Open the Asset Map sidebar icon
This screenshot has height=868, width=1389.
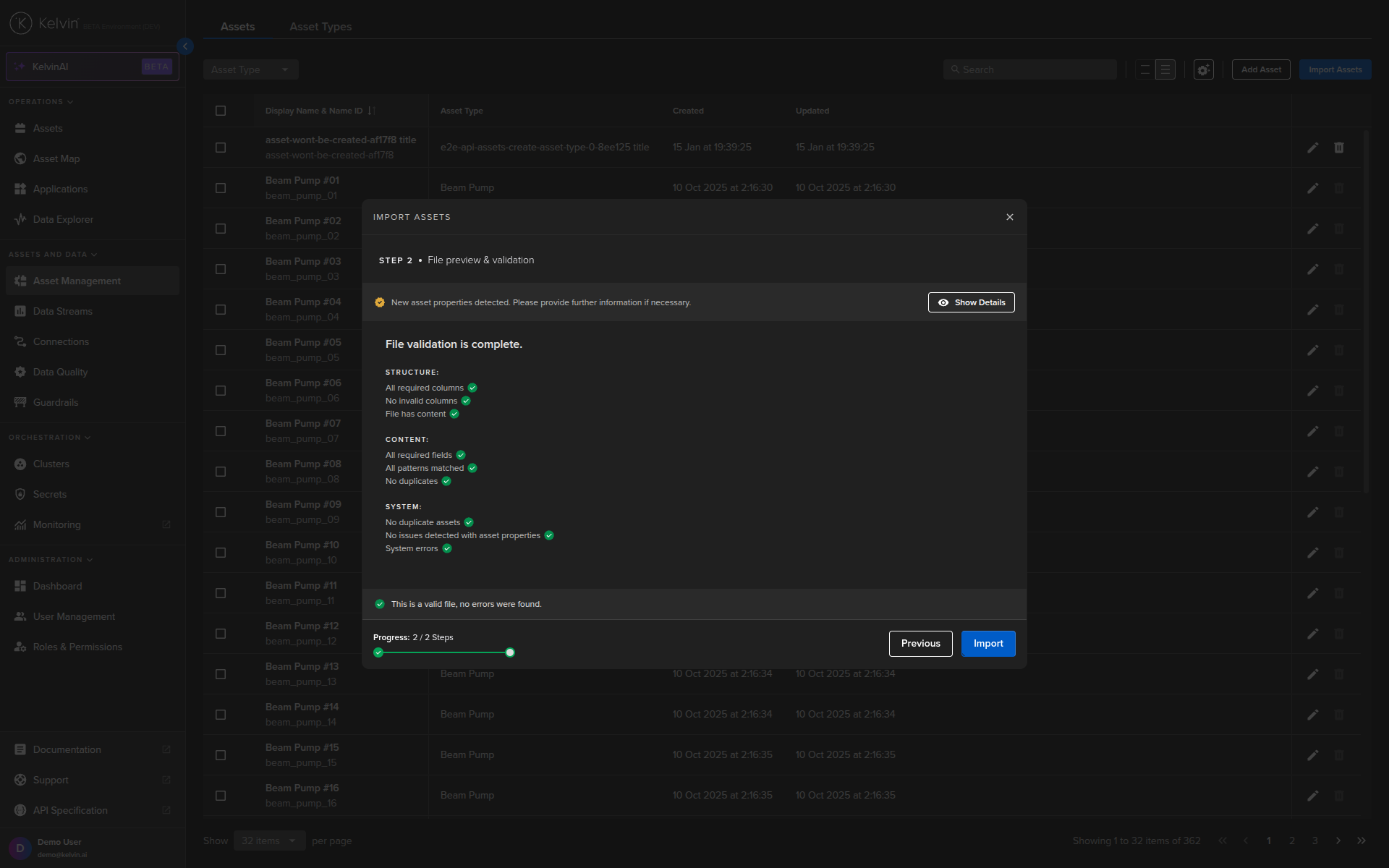coord(20,158)
